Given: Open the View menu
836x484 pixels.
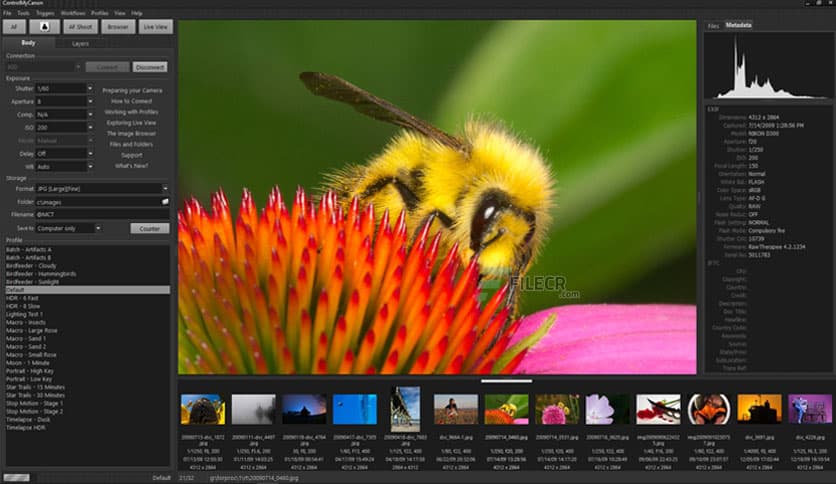Looking at the screenshot, I should pyautogui.click(x=120, y=13).
